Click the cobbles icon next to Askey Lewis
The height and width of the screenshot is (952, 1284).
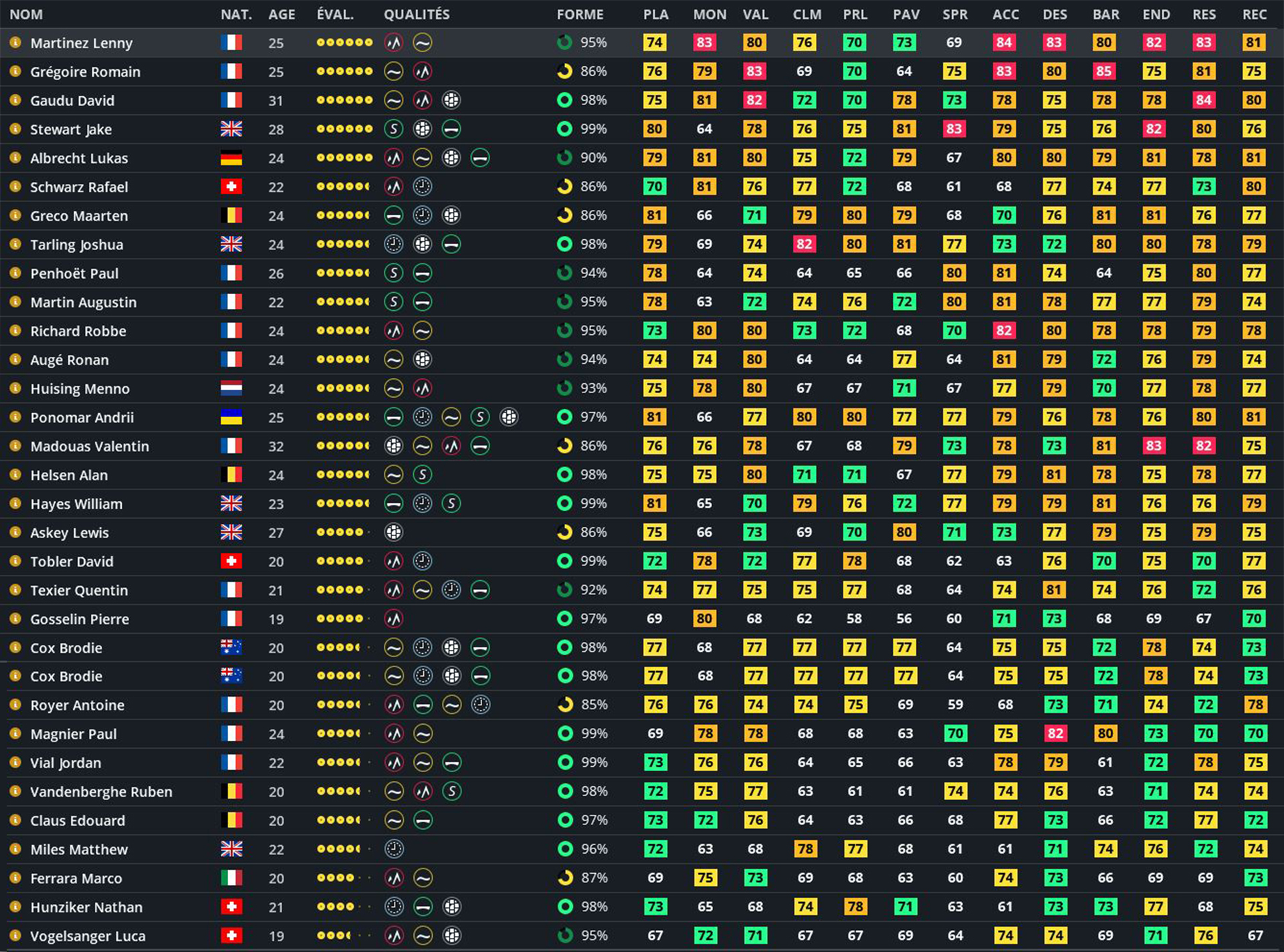393,532
